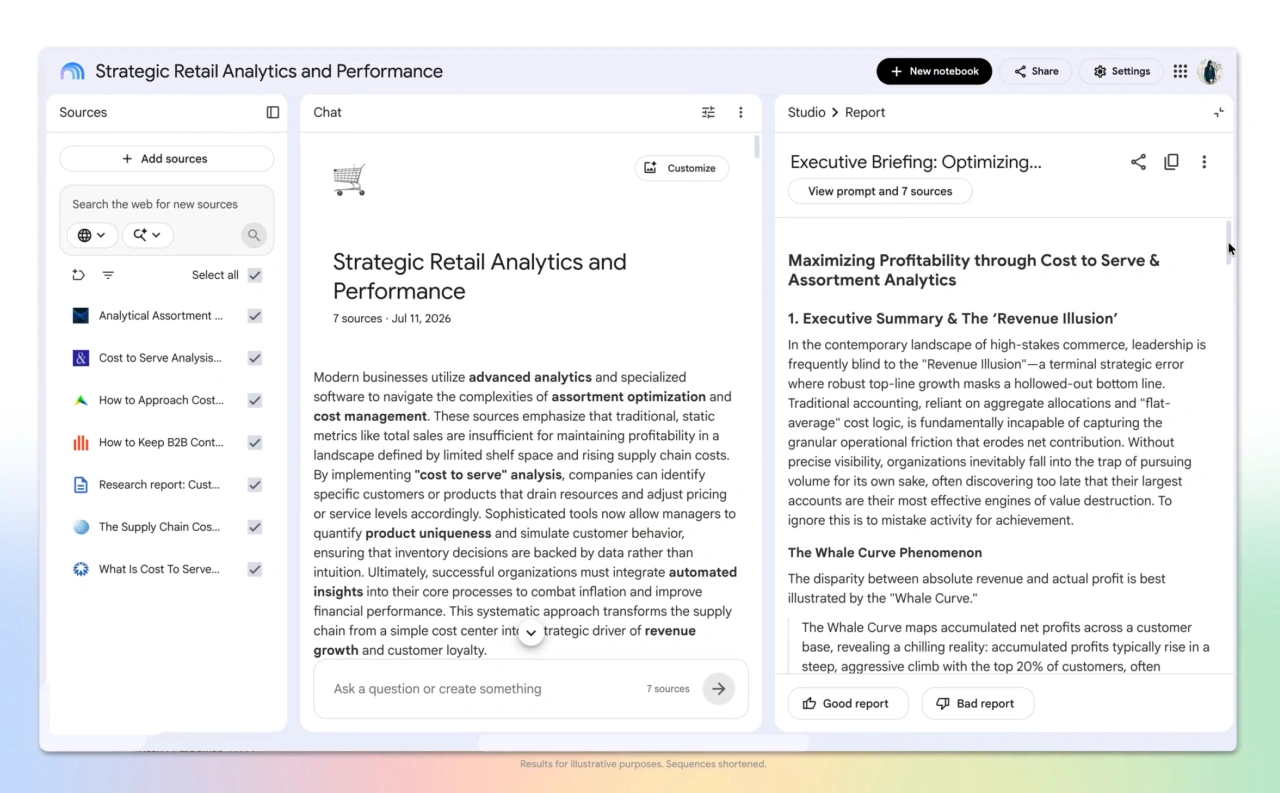
Task: Click the Customize button in chat
Action: pos(681,168)
